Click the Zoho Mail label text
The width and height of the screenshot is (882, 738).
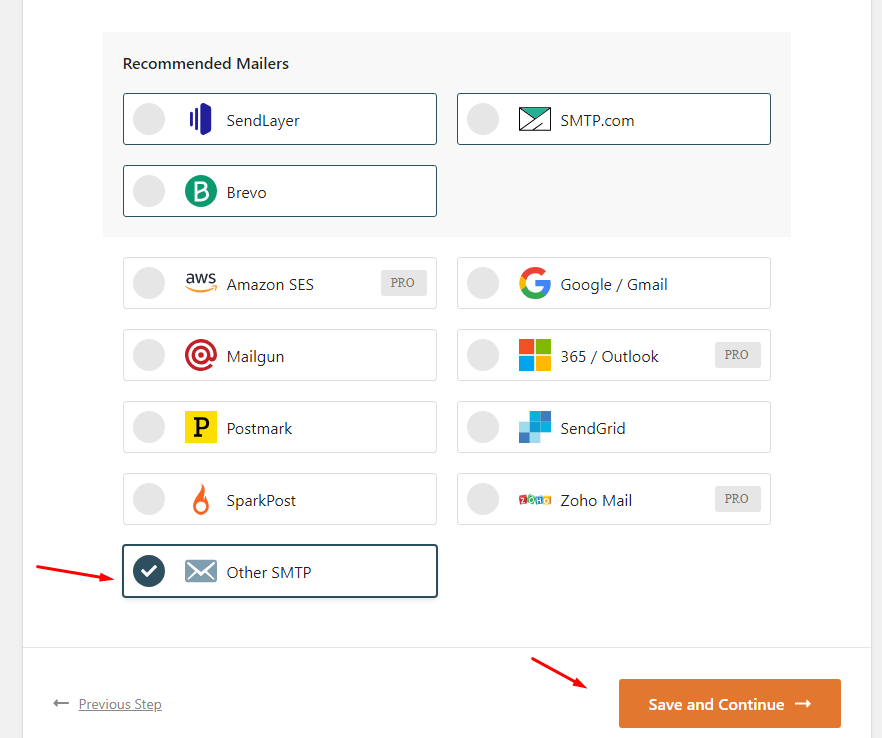coord(596,501)
